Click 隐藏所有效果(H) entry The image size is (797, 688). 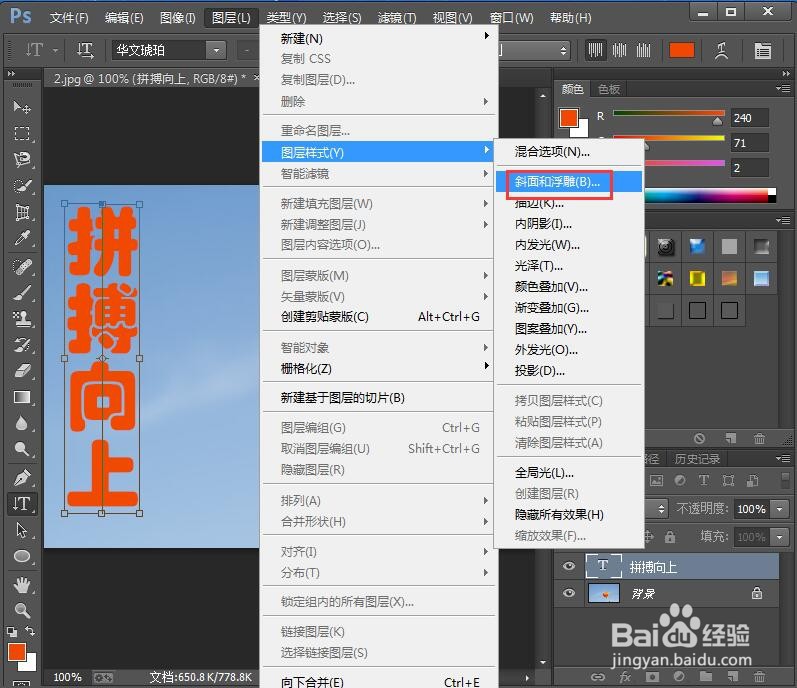coord(568,514)
